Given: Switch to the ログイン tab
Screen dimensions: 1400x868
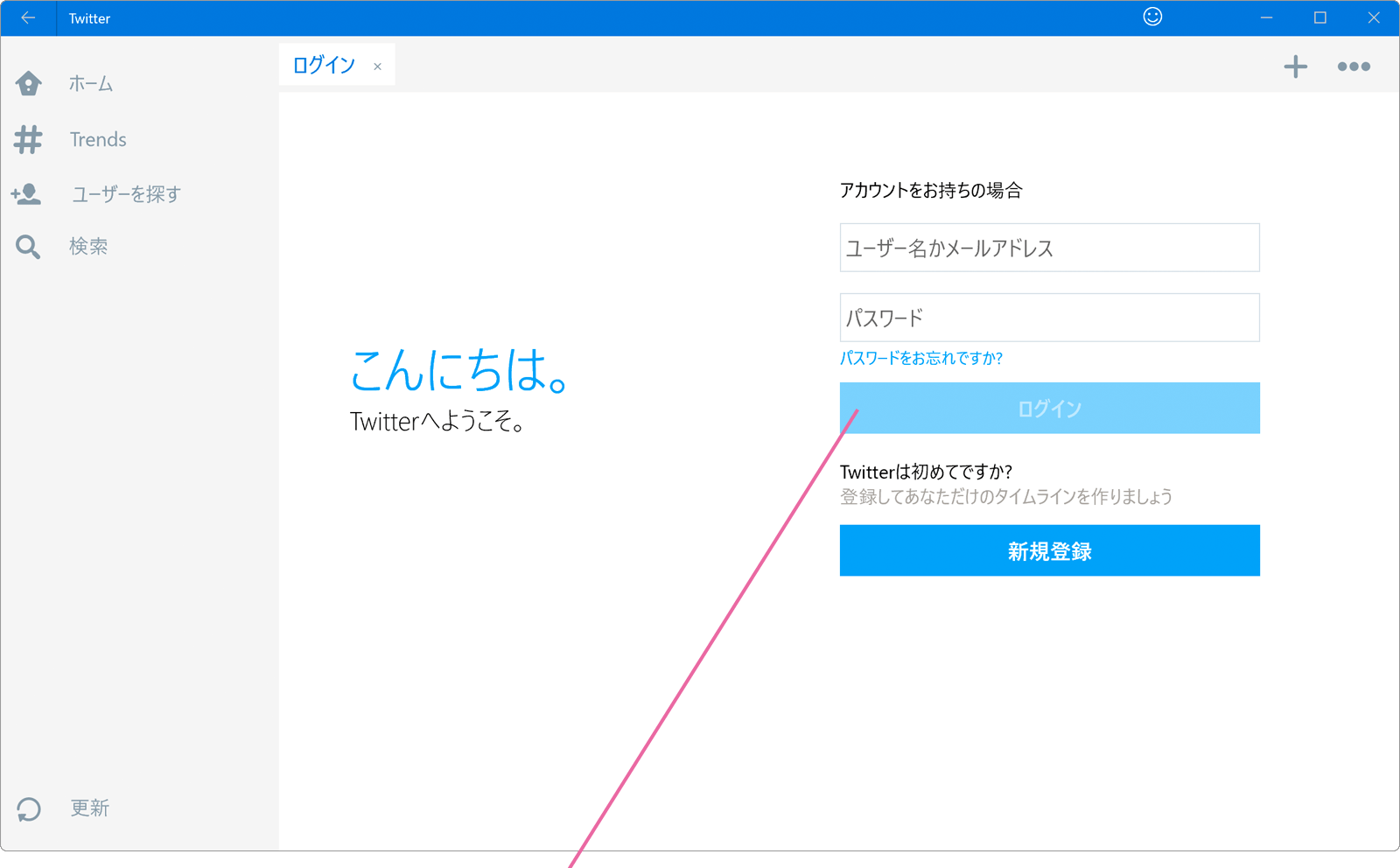Looking at the screenshot, I should click(x=324, y=65).
